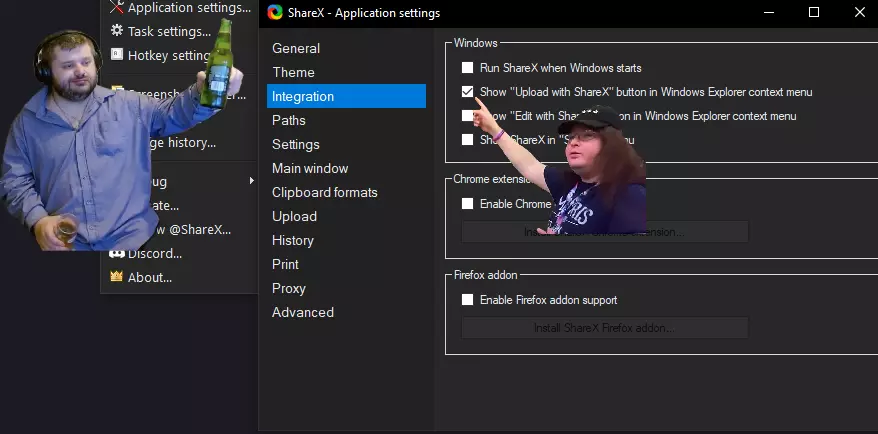The width and height of the screenshot is (878, 434).
Task: Toggle Show "Edit with ShareX" context menu checkbox
Action: pos(466,116)
